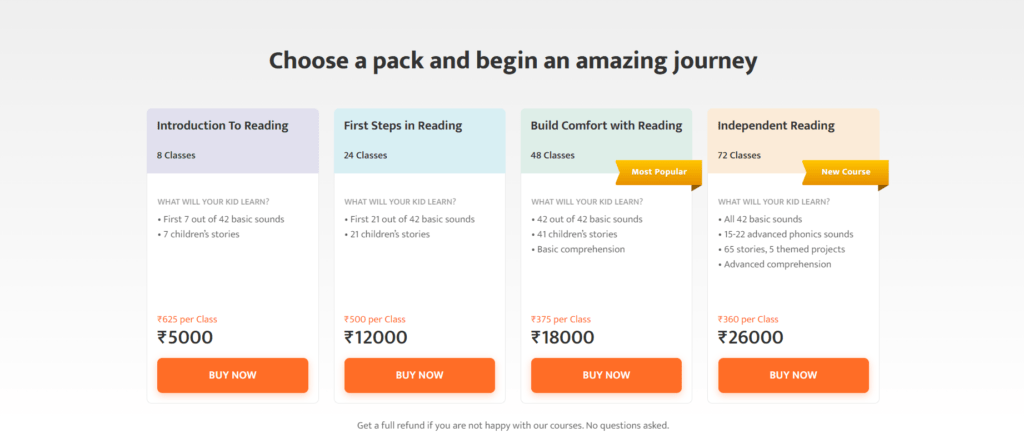Screen dimensions: 1024x438
Task: Click the full refund notice text
Action: [x=513, y=426]
